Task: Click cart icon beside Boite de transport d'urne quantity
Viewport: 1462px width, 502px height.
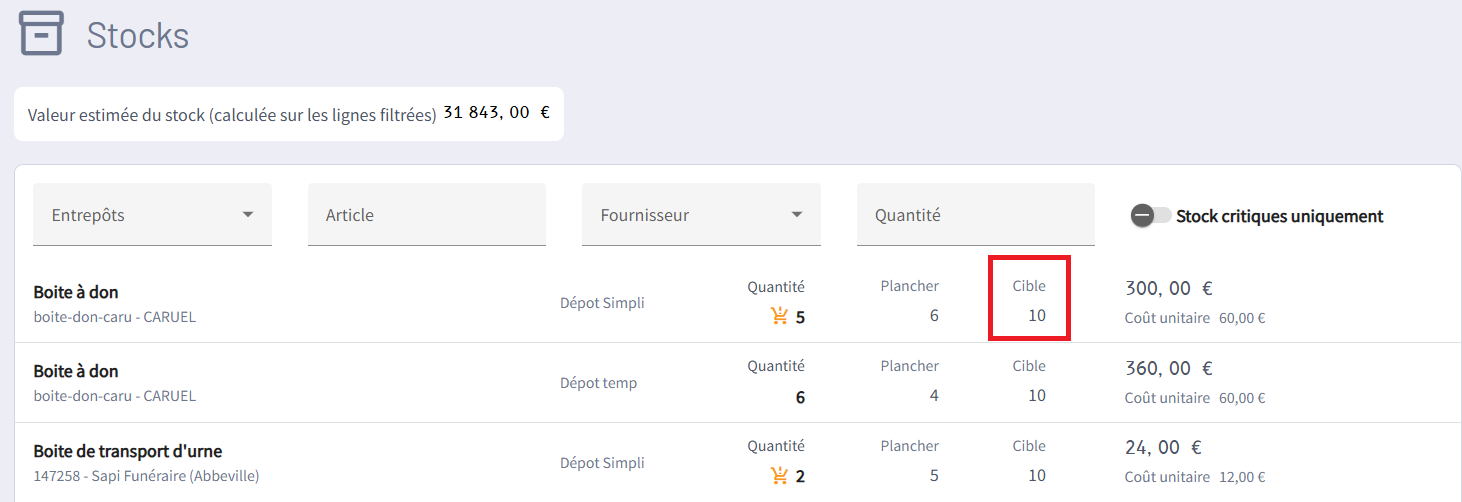Action: coord(780,476)
